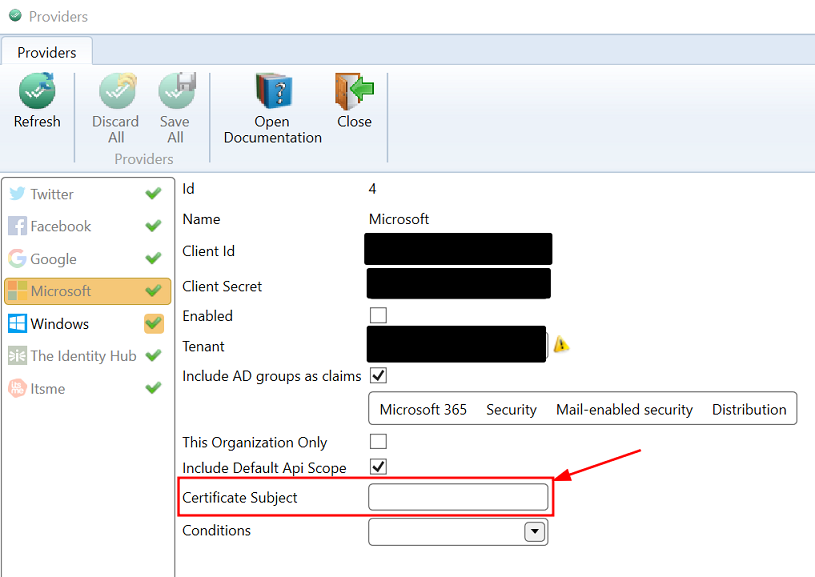The height and width of the screenshot is (577, 815).
Task: Select The Identity Hub provider icon
Action: 18,355
